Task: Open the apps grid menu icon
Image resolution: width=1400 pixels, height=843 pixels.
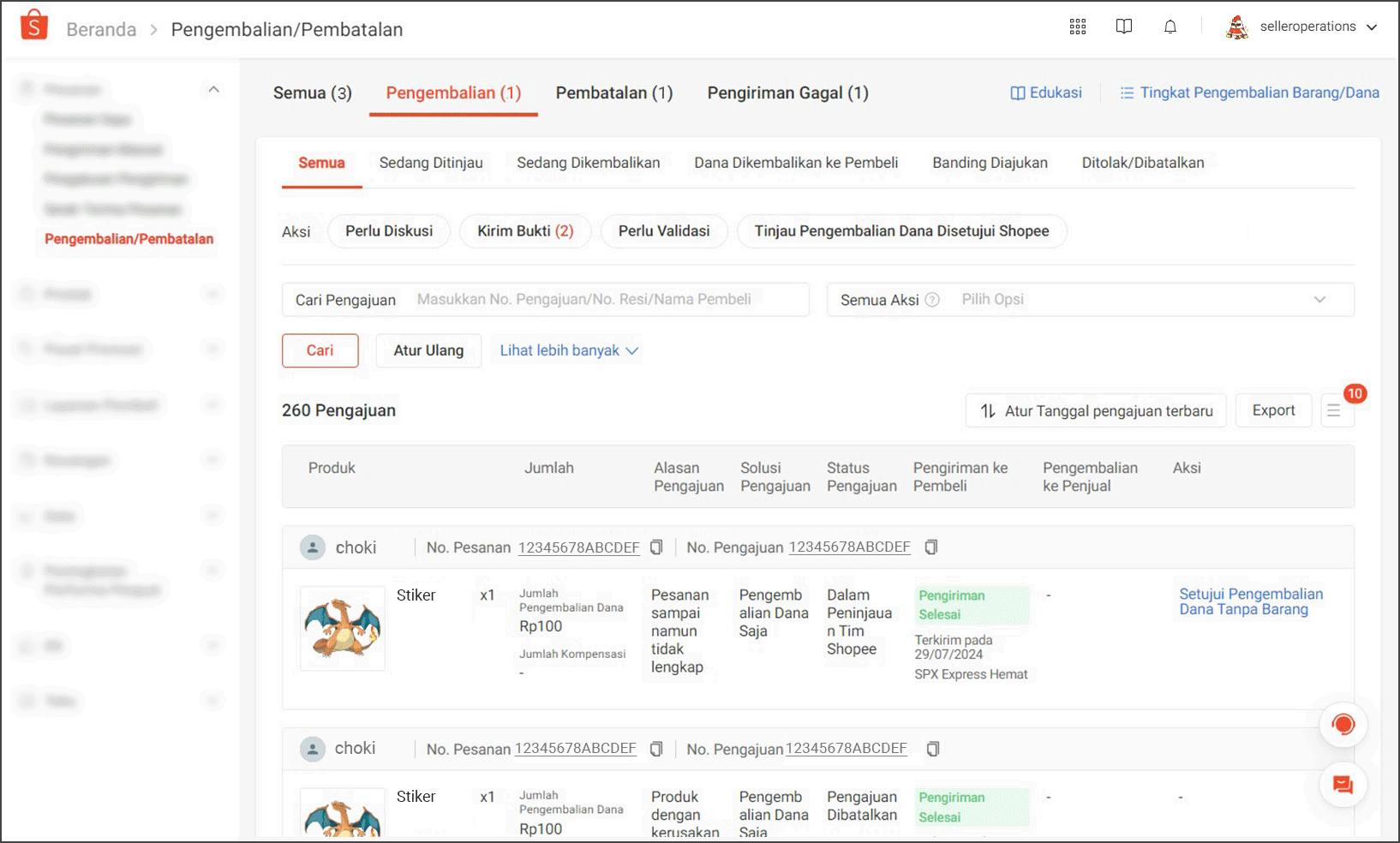Action: point(1078,27)
